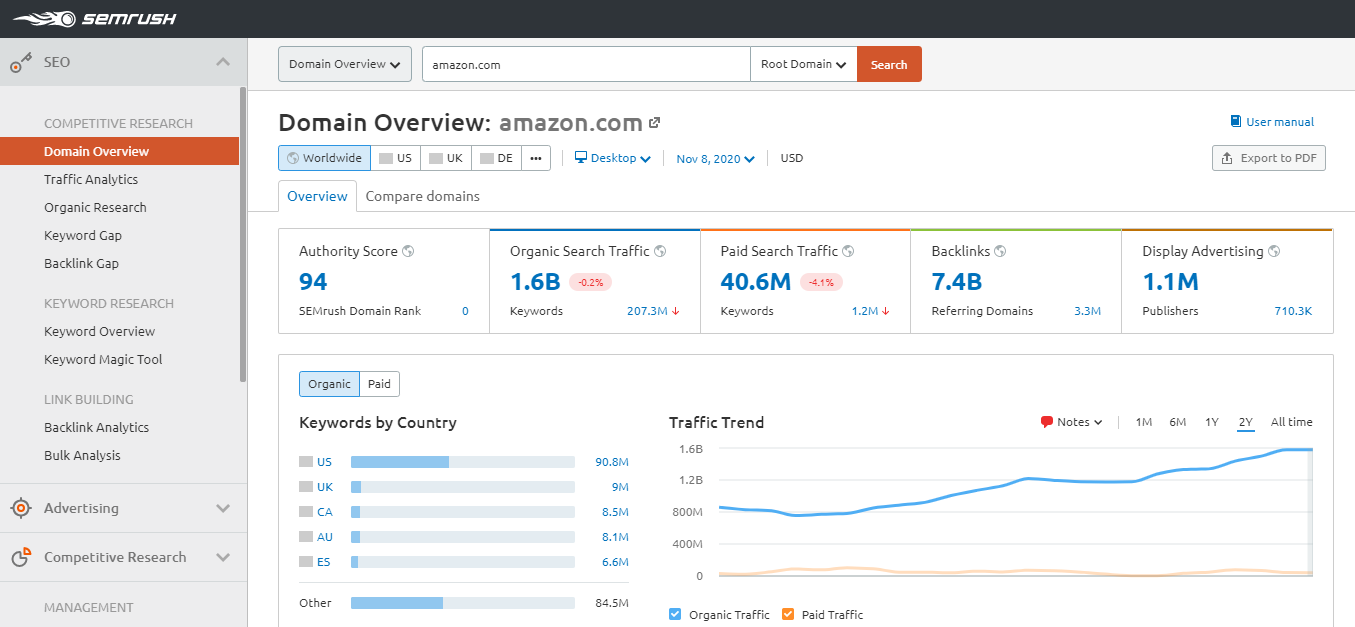The height and width of the screenshot is (627, 1355).
Task: Click the UK keywords bar
Action: click(463, 487)
